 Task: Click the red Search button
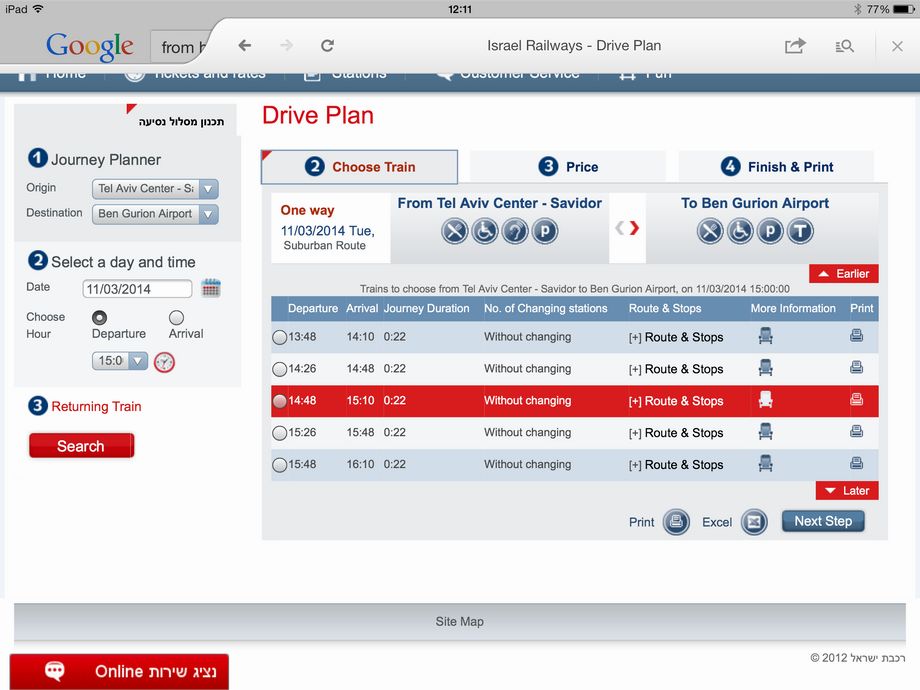[81, 446]
